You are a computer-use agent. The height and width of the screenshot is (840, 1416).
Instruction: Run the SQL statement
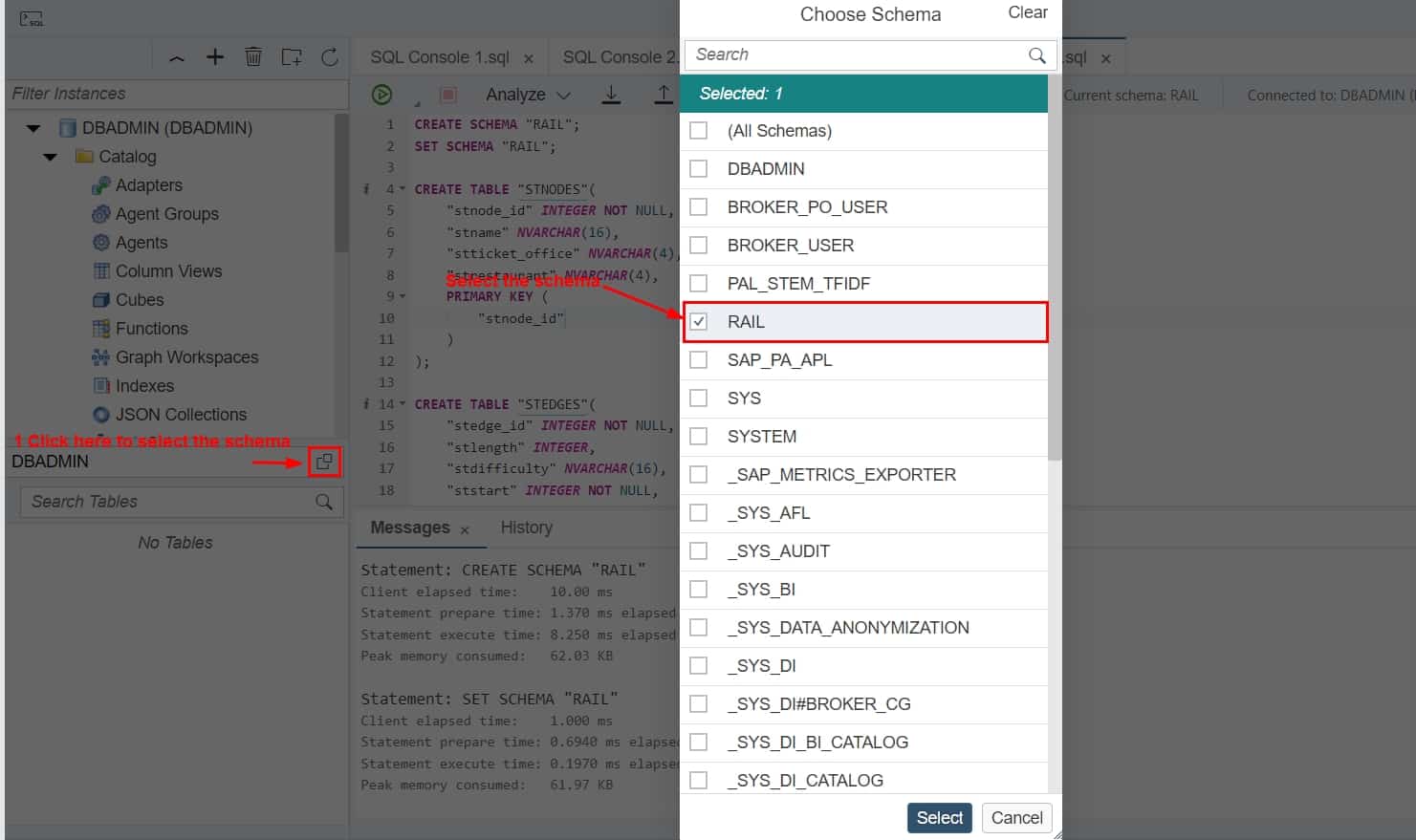pos(381,94)
